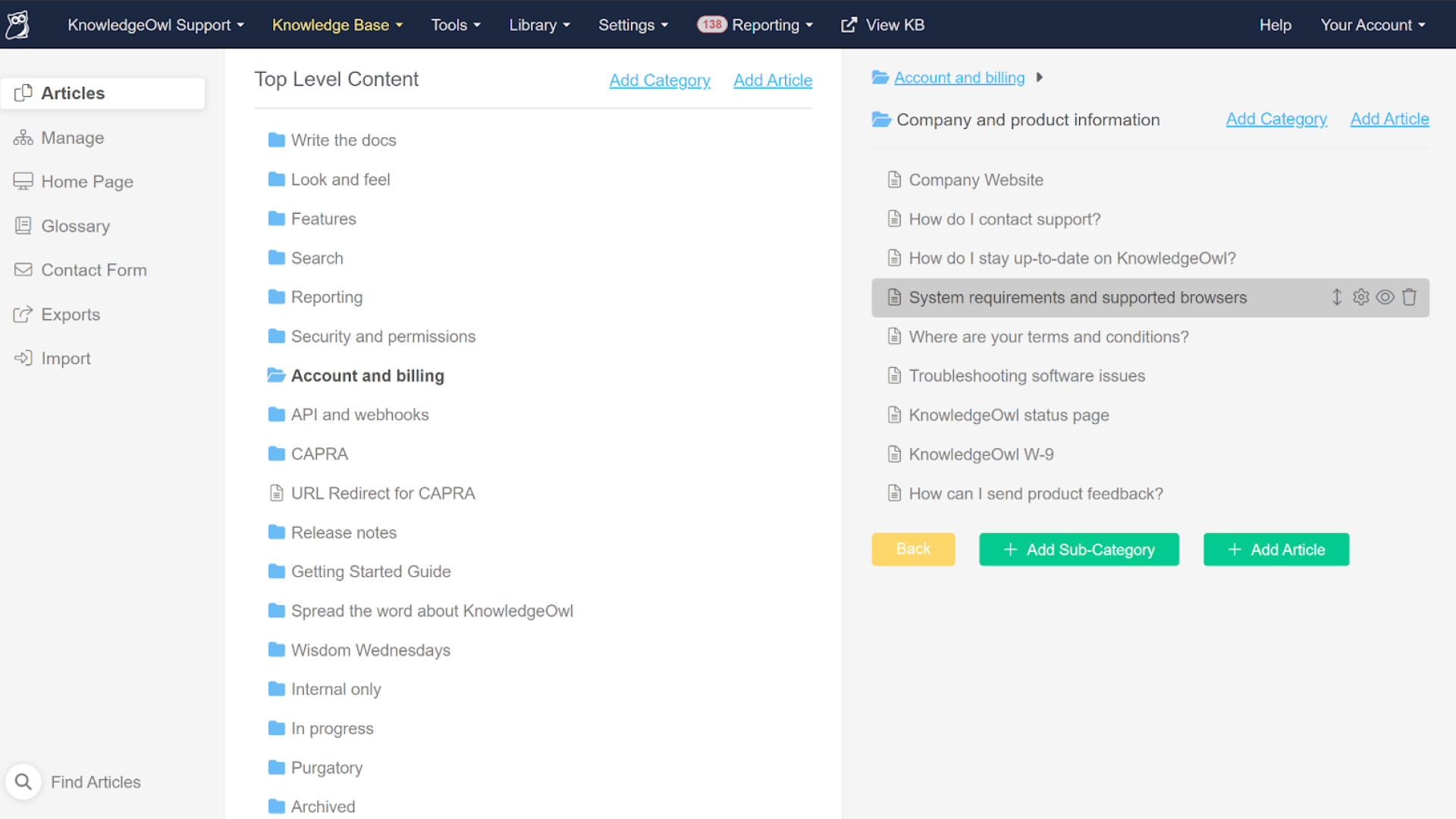Click document icon beside KnowledgeOwl W-9
Image resolution: width=1456 pixels, height=819 pixels.
coord(895,454)
